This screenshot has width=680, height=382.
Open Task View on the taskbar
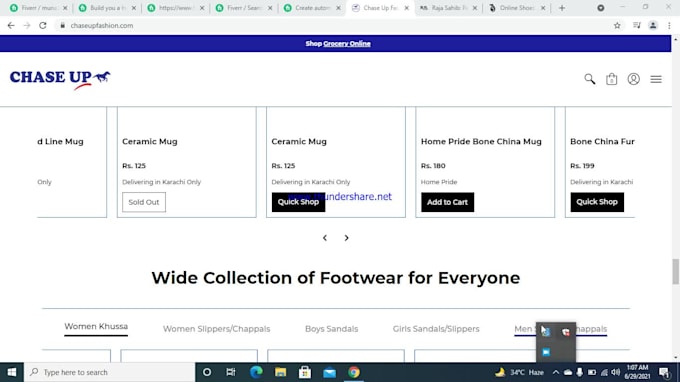point(231,372)
